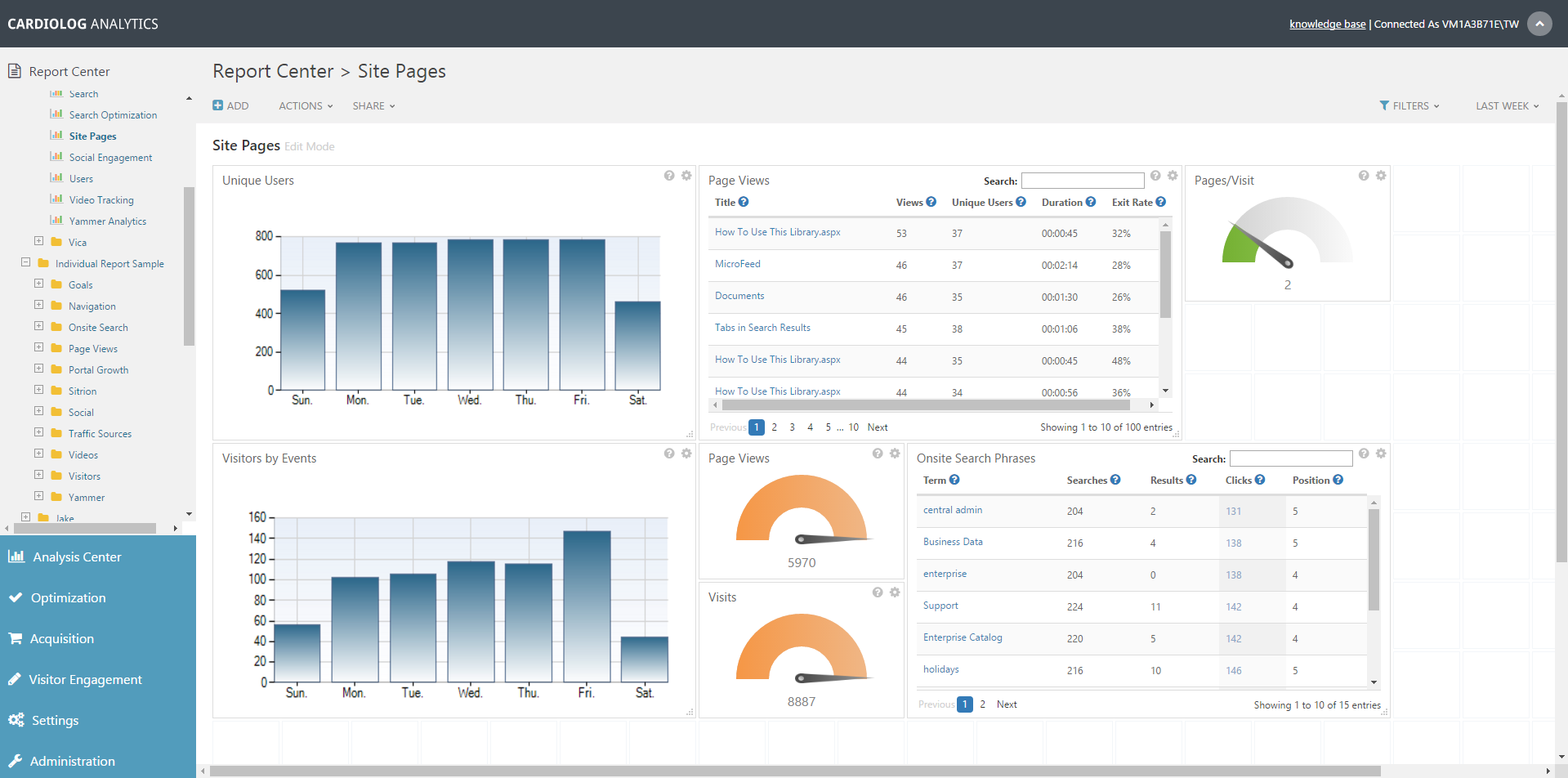Click Next in Page Views pagination
The image size is (1568, 778).
click(x=878, y=427)
